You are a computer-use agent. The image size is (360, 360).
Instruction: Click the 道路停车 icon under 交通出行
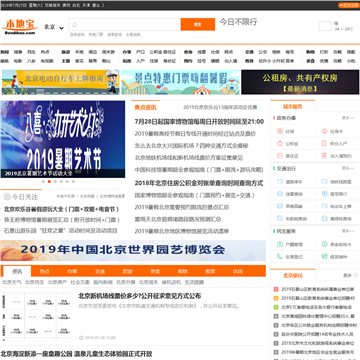point(280,182)
